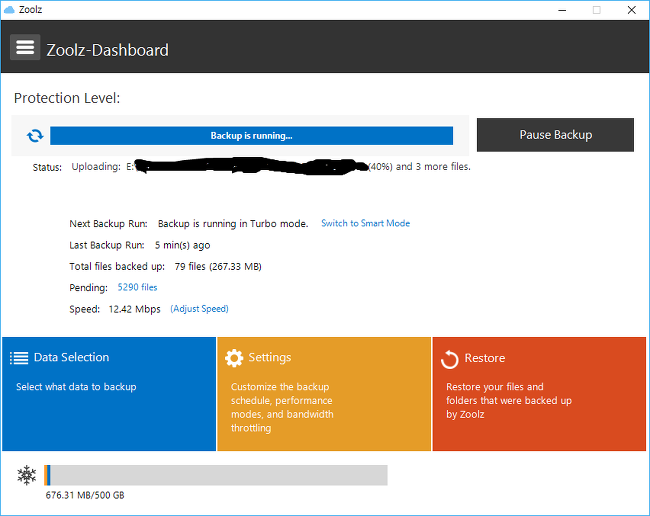This screenshot has width=650, height=516.
Task: Click 'Backup is running in Turbo mode.' text
Action: pos(233,224)
